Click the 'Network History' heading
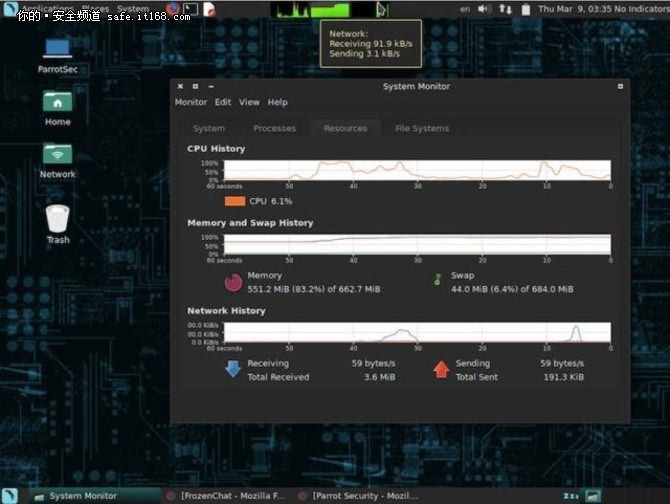This screenshot has width=670, height=504. (226, 311)
